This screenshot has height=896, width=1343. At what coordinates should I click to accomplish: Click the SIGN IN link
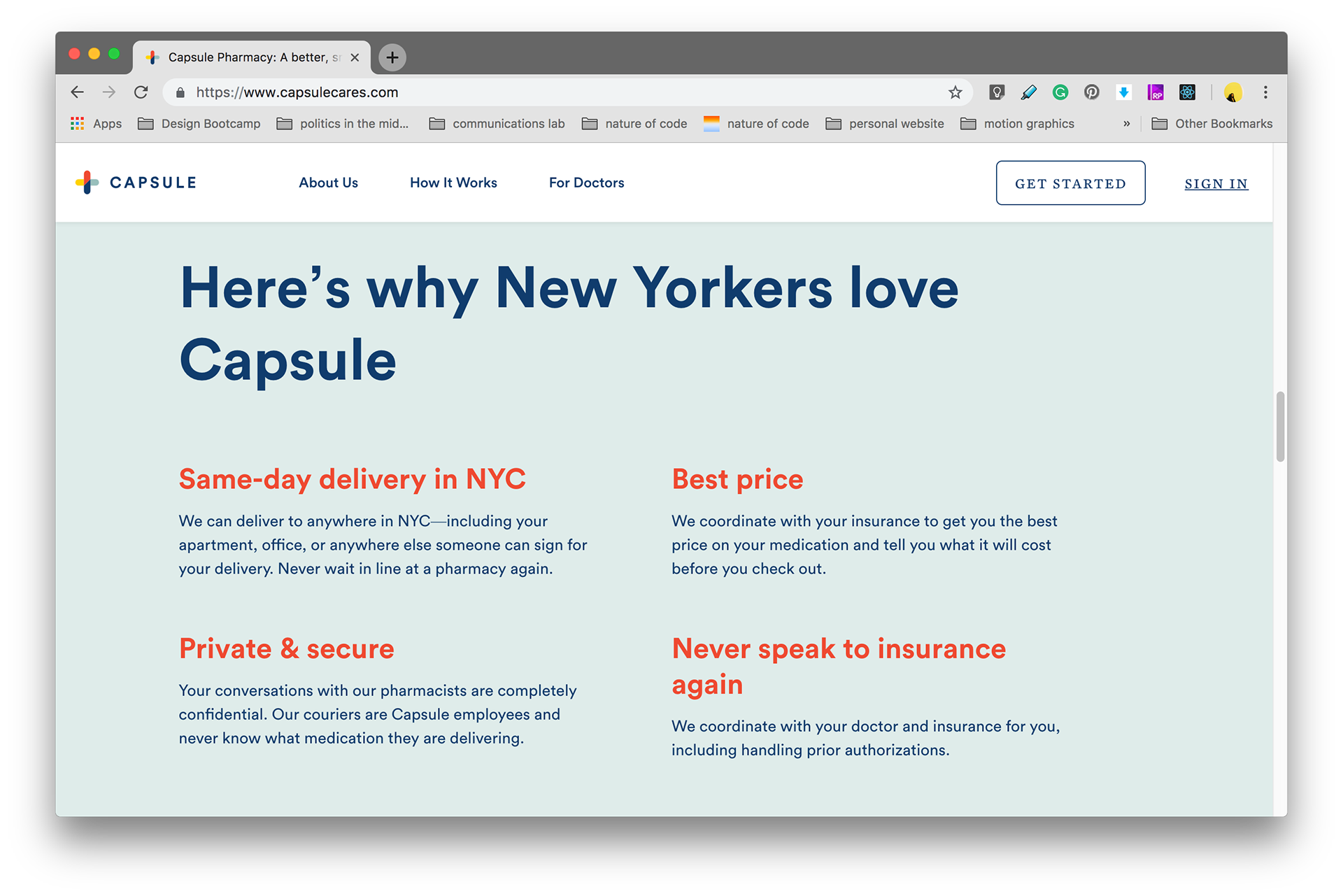pyautogui.click(x=1216, y=184)
